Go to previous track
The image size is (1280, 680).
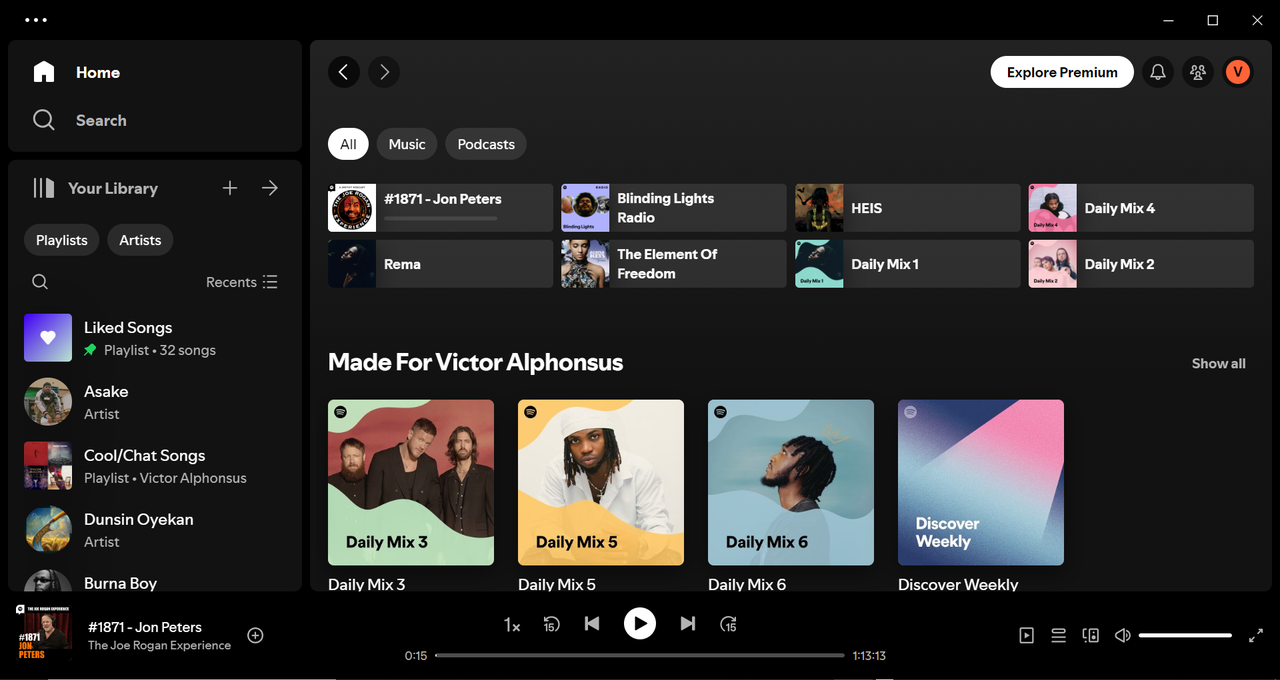pyautogui.click(x=592, y=624)
